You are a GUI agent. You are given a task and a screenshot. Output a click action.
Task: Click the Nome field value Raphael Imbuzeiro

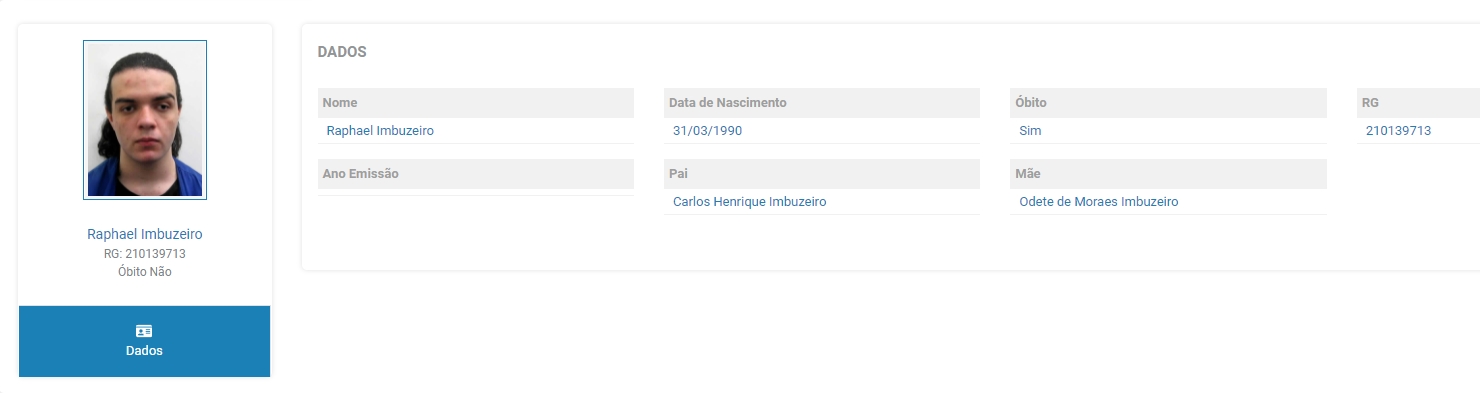click(x=380, y=131)
